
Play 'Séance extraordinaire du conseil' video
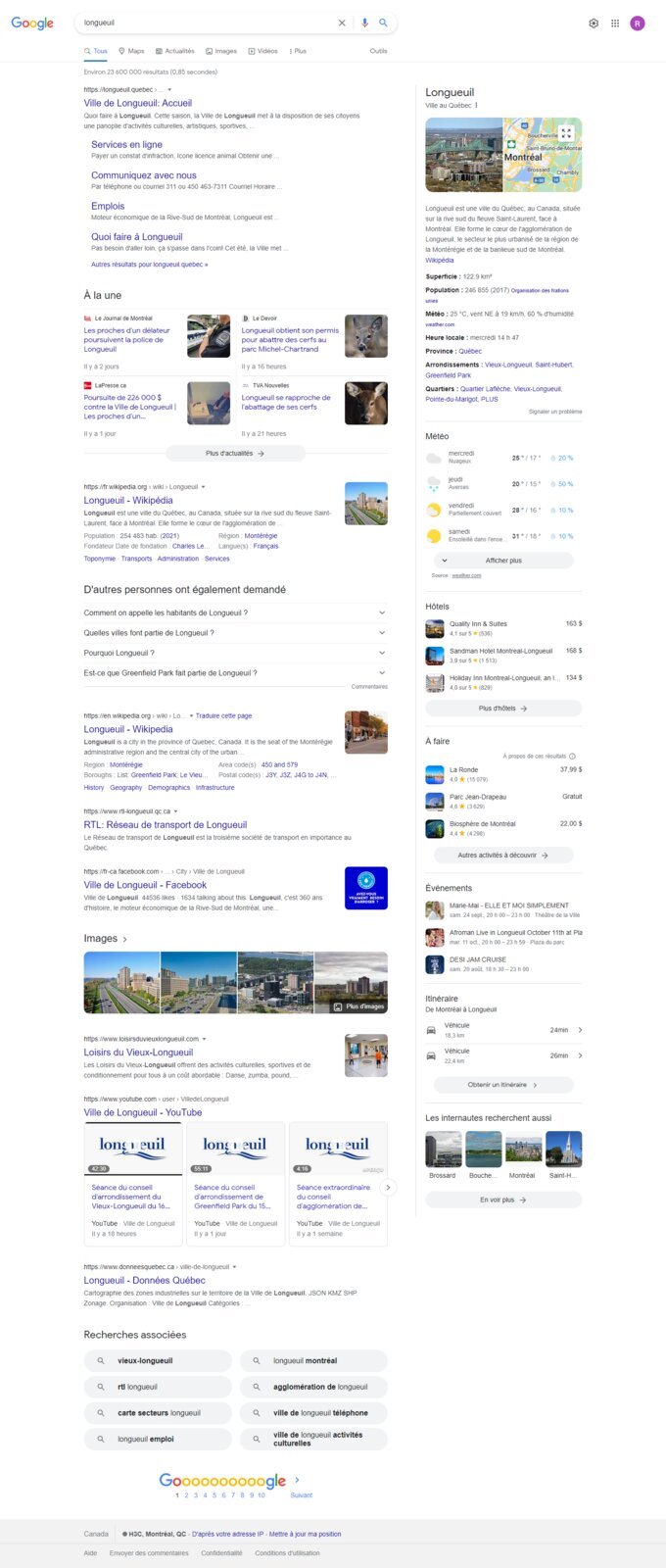click(x=336, y=1149)
